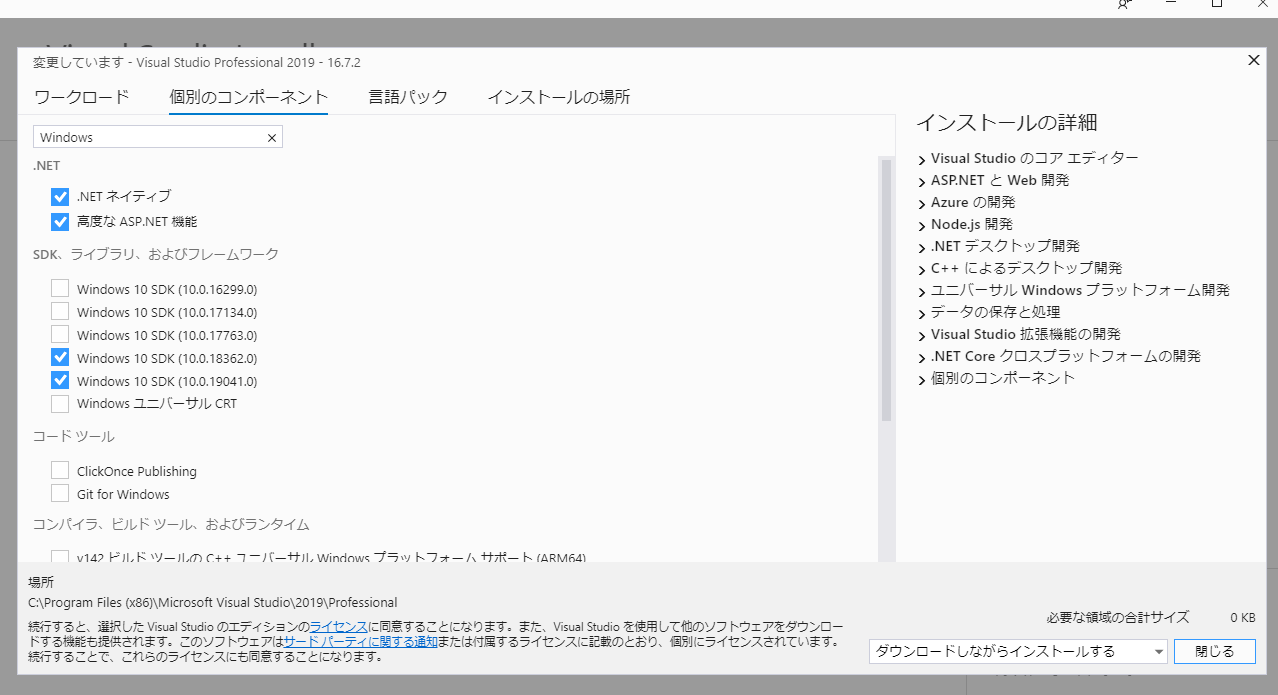Expand .NET Core クロスプラットフォームの開発 details
Viewport: 1278px width, 695px height.
click(922, 357)
